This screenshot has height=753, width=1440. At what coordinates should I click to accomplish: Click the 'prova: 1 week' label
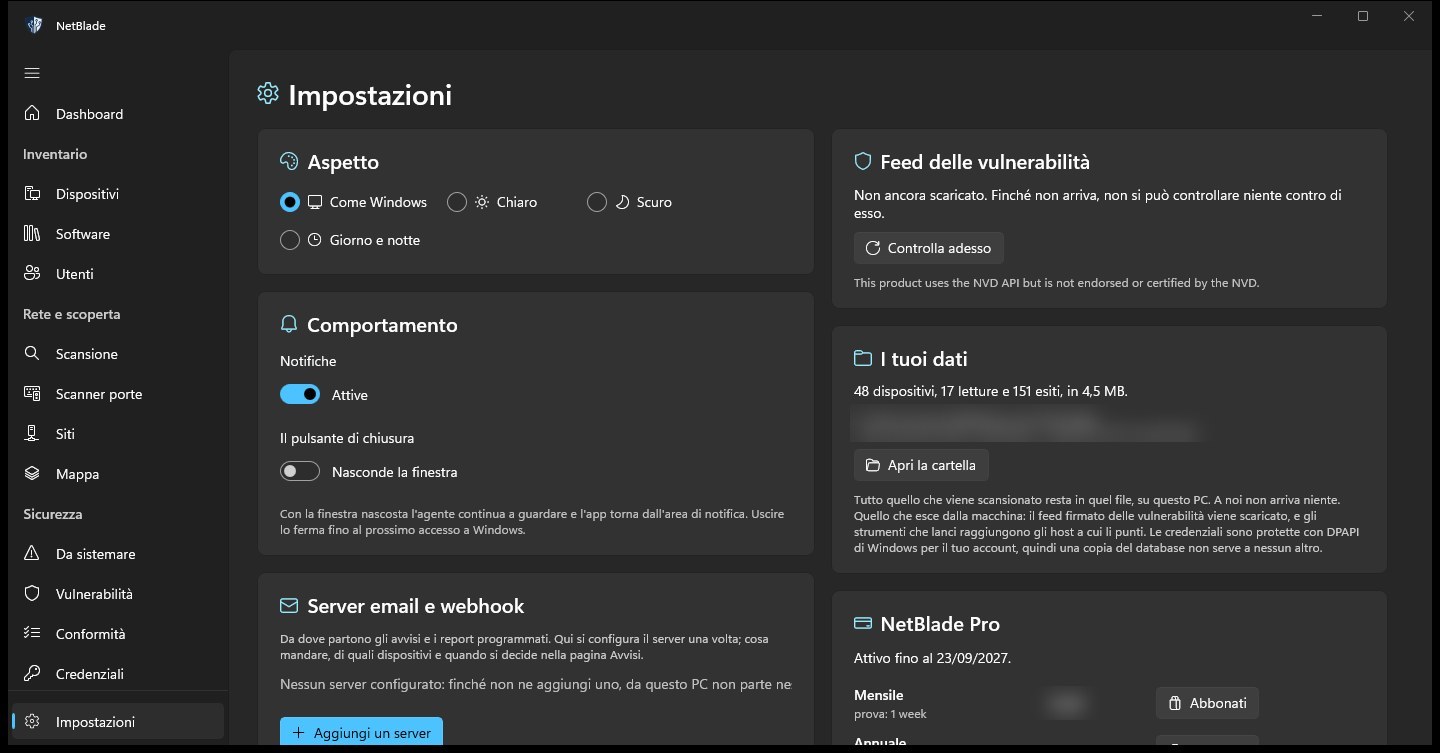coord(890,714)
